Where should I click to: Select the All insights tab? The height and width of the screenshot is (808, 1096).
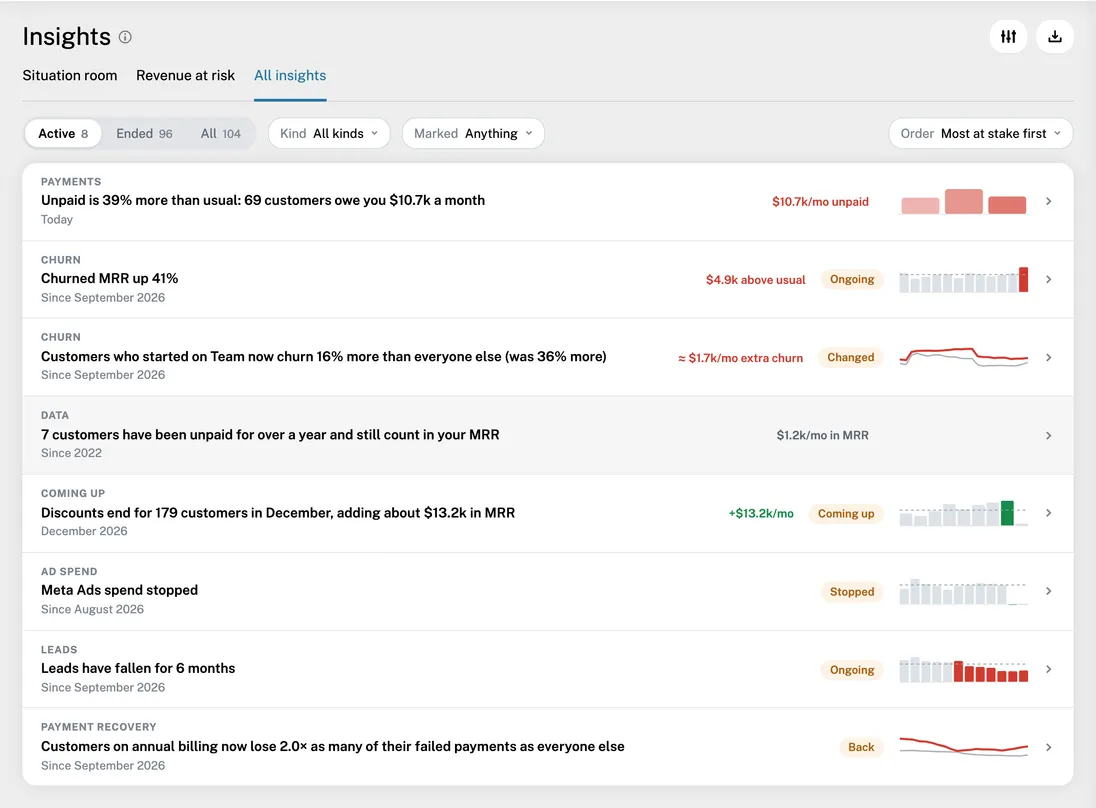pyautogui.click(x=290, y=75)
